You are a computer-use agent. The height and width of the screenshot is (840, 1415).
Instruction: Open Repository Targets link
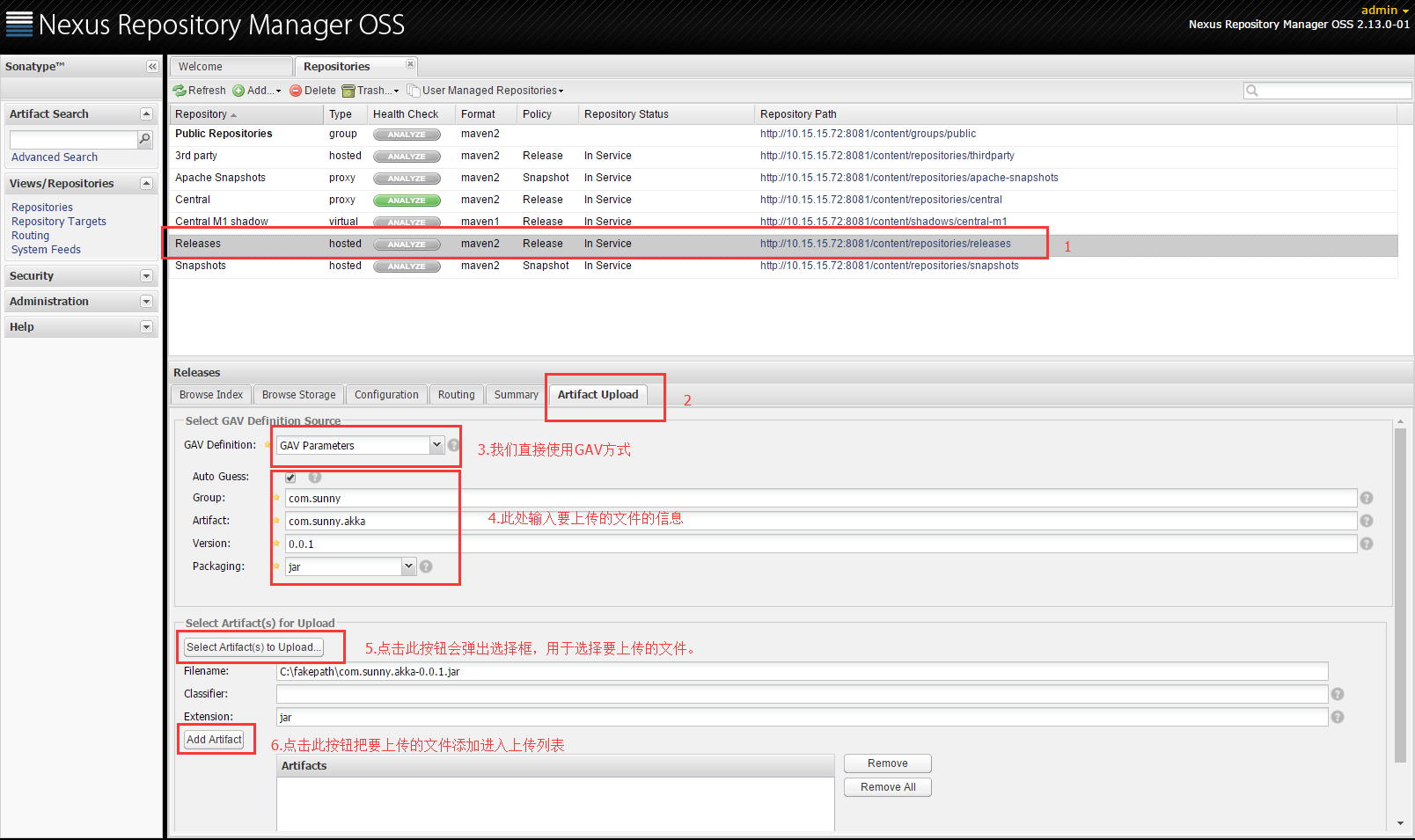59,222
